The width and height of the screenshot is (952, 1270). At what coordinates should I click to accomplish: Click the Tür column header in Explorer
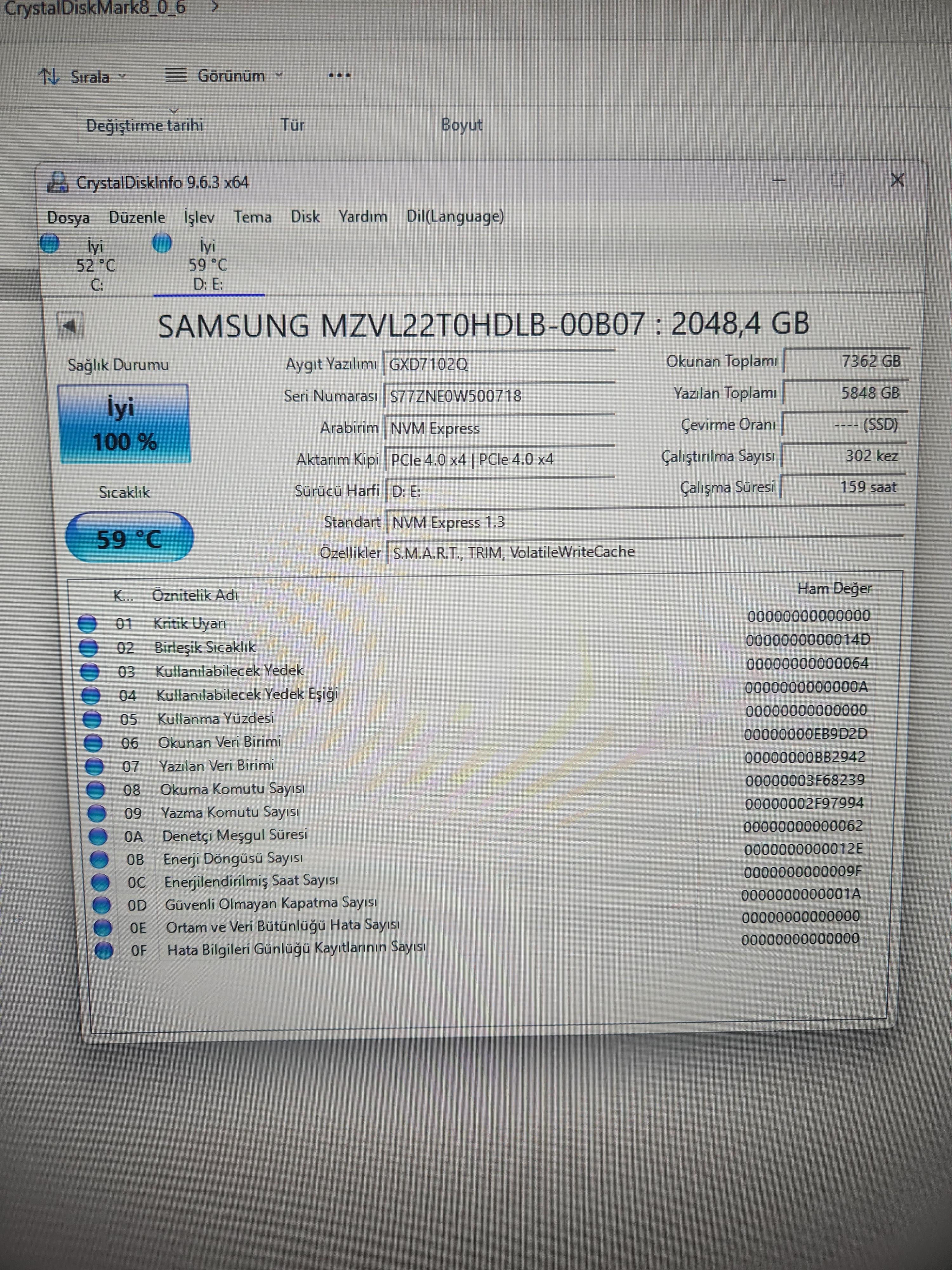click(x=292, y=124)
